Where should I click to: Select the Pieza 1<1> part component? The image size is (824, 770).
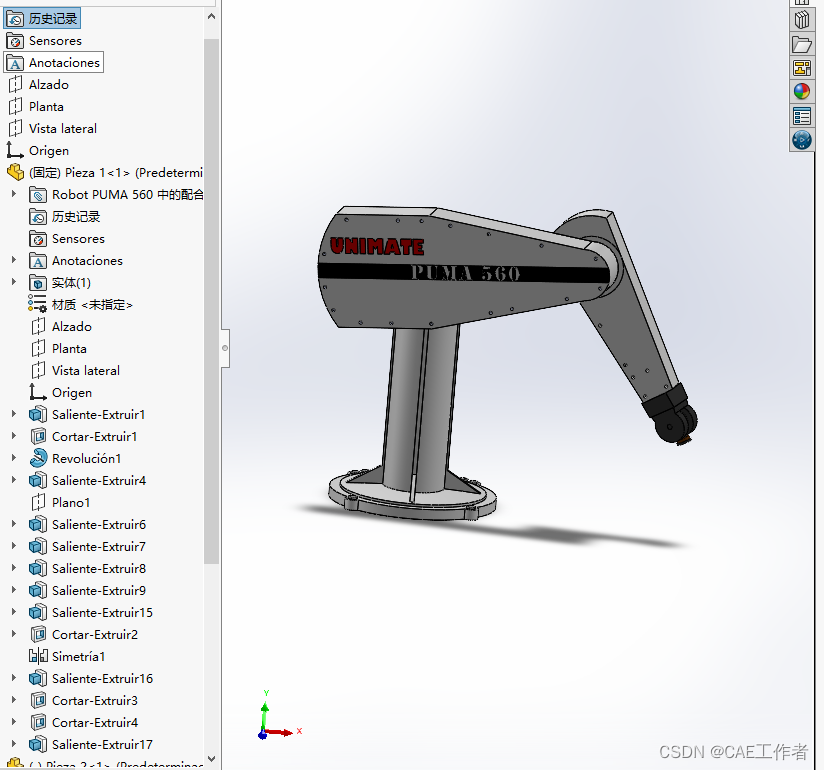click(x=105, y=173)
